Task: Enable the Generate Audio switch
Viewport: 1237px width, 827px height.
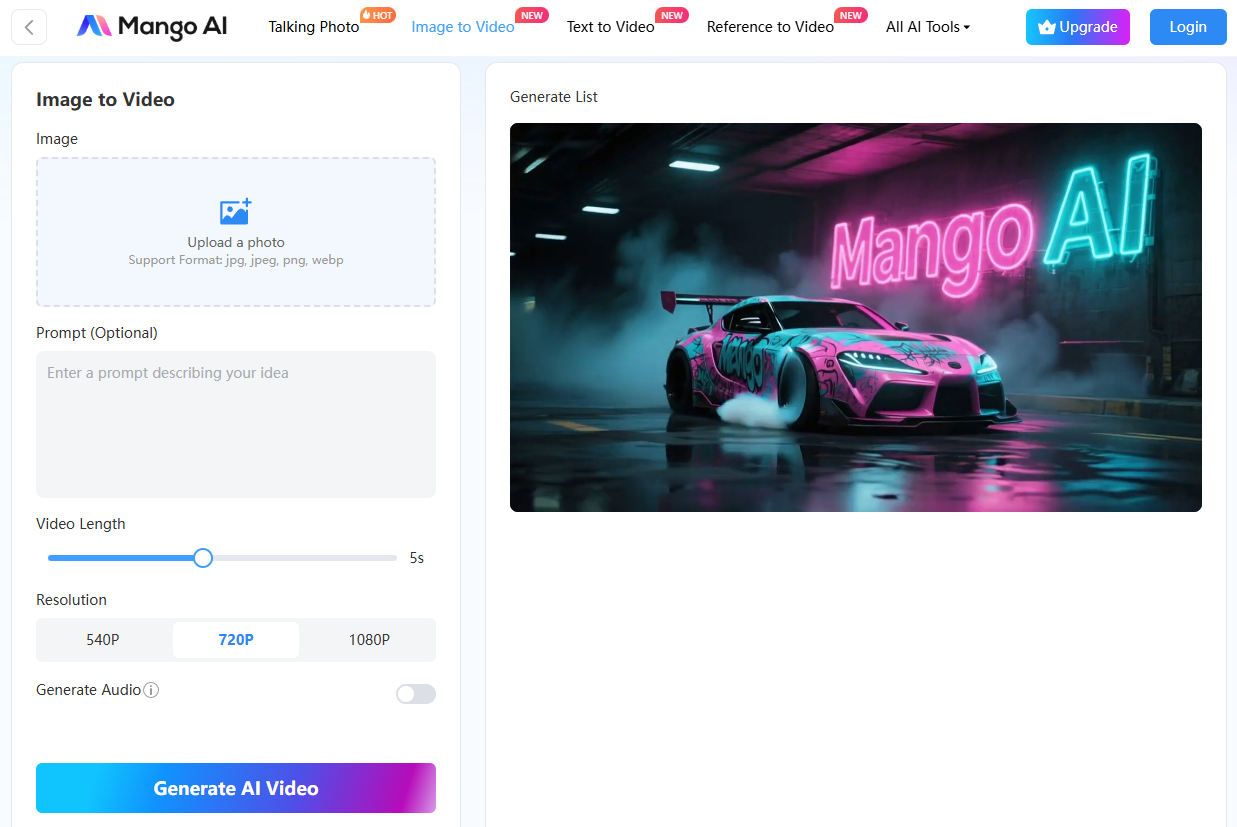Action: coord(416,694)
